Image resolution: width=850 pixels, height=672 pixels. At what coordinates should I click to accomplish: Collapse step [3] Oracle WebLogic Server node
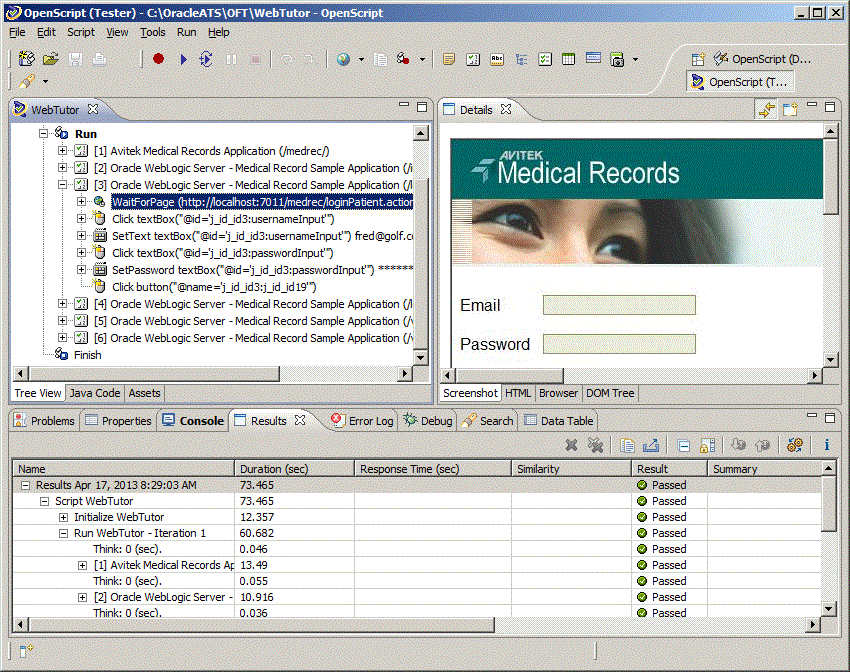(x=63, y=185)
